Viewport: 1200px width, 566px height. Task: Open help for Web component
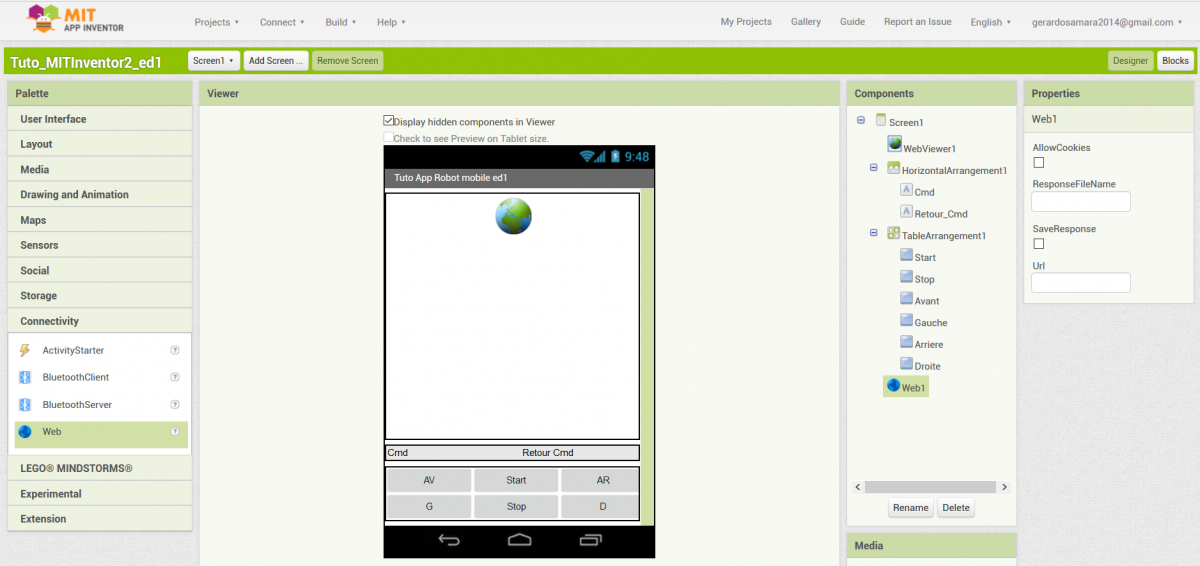click(175, 432)
